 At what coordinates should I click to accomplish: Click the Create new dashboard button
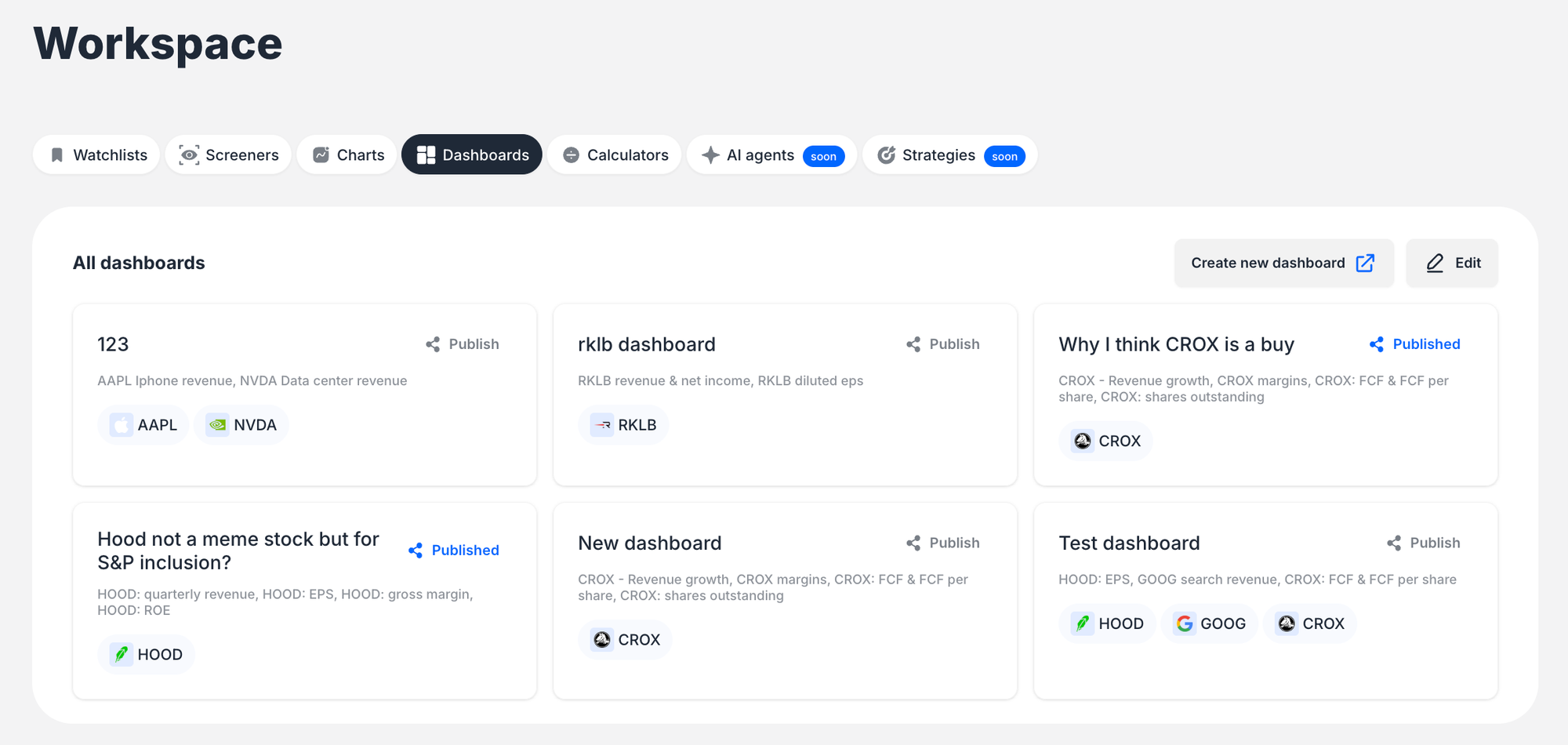click(x=1283, y=263)
